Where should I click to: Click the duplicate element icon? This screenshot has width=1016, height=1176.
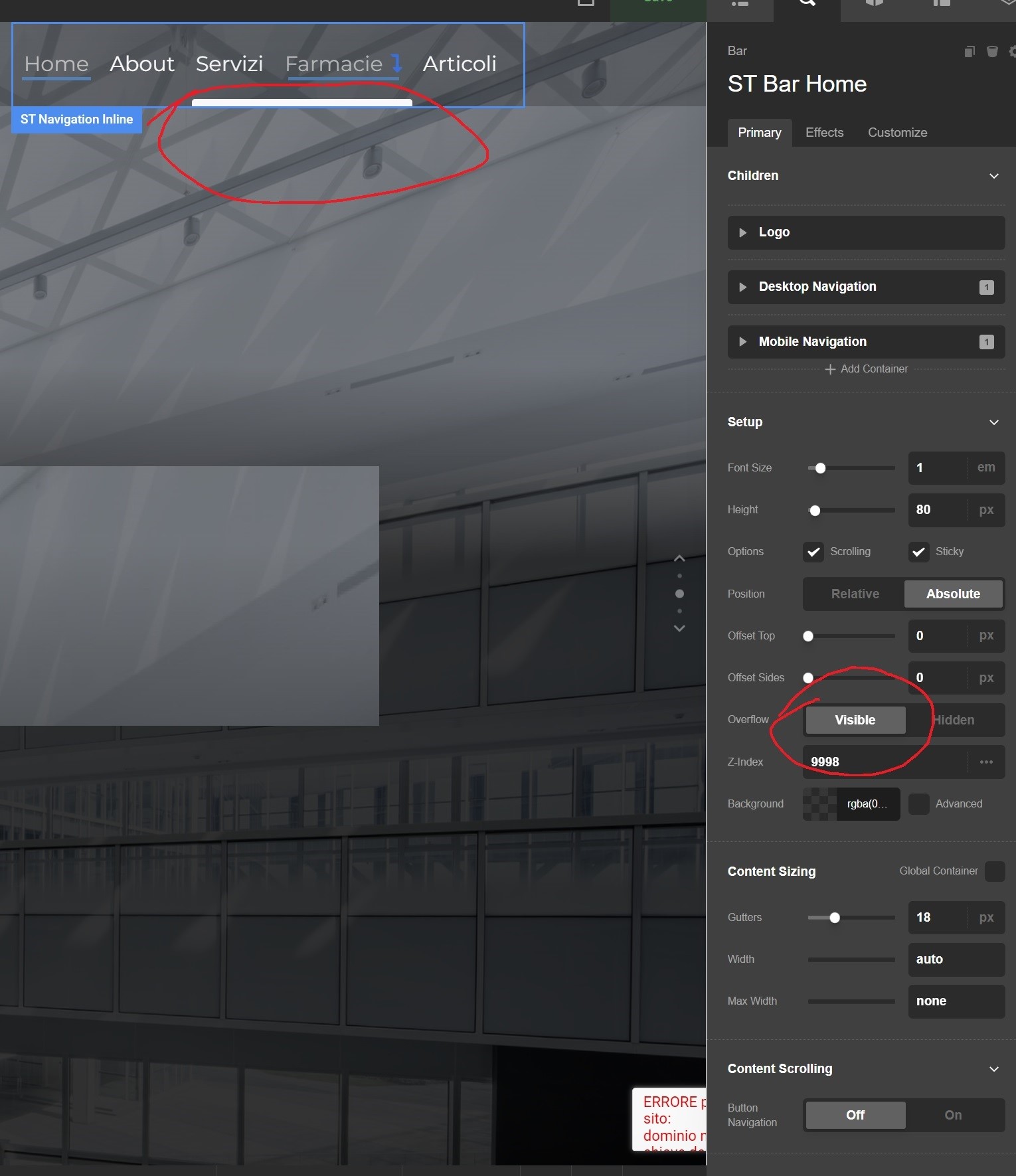[x=970, y=52]
